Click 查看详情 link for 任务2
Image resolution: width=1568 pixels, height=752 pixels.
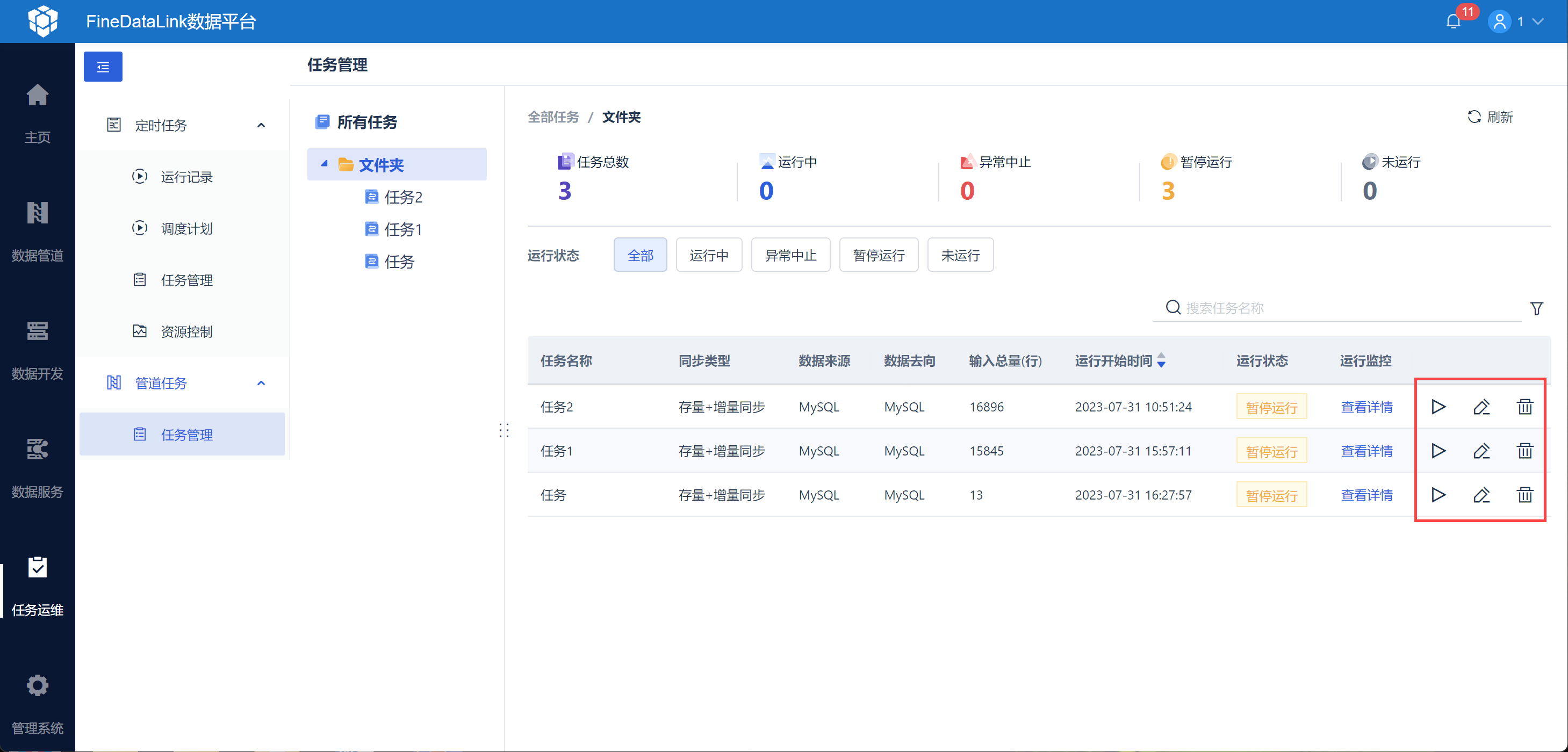click(1366, 407)
